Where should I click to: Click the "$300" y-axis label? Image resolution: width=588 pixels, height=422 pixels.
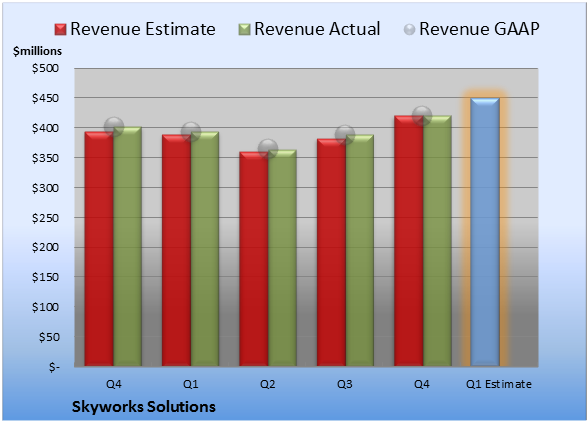click(45, 188)
